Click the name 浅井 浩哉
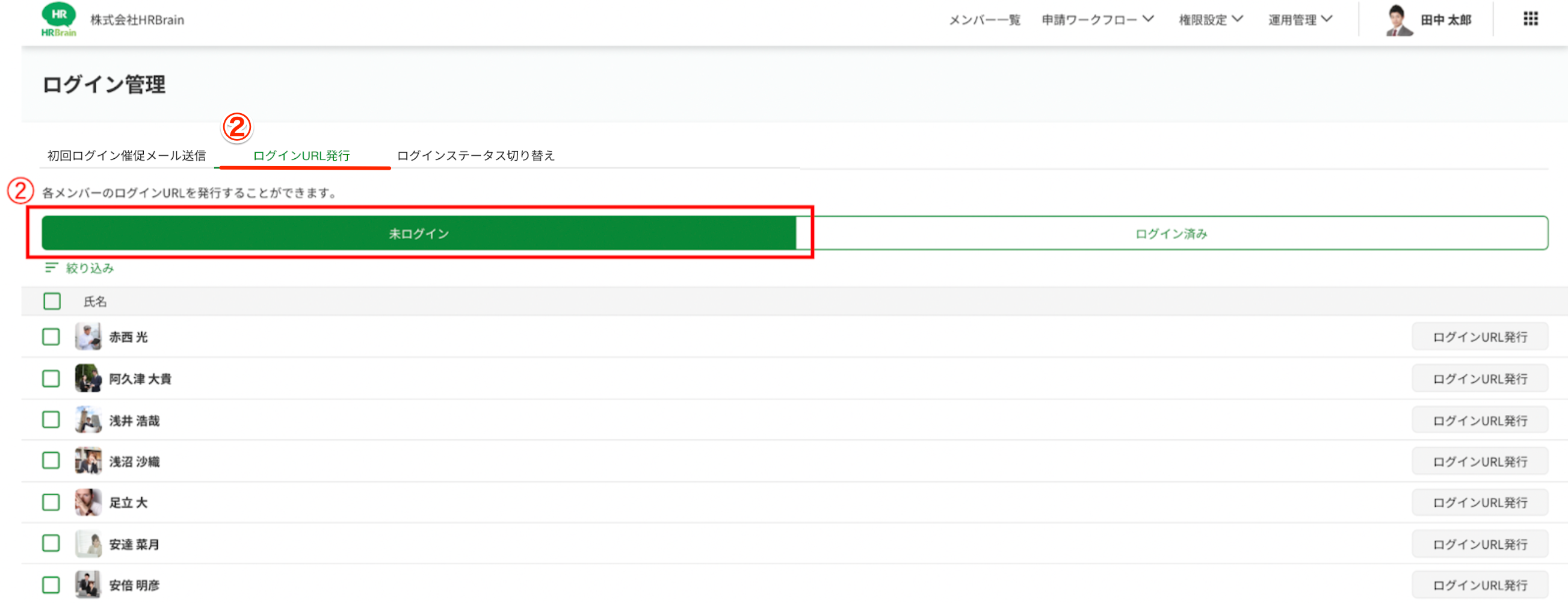Screen dimensions: 1568x603 (x=134, y=420)
